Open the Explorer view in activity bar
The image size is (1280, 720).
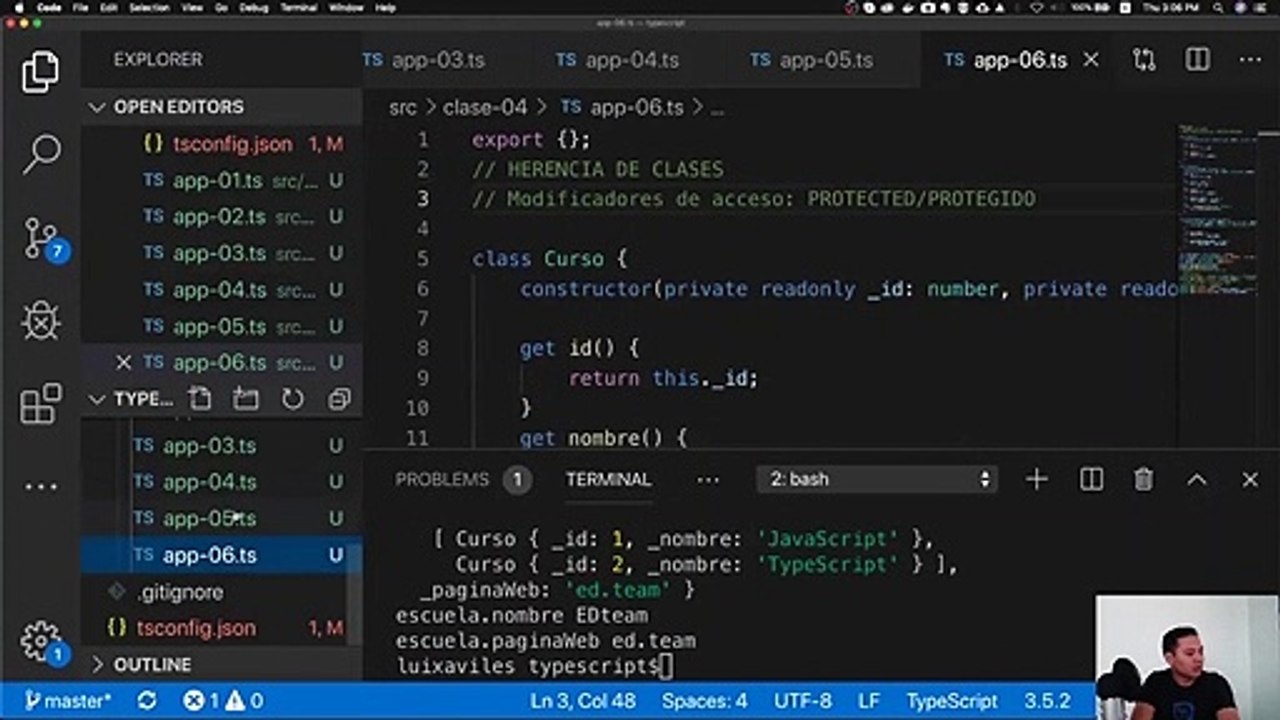click(x=40, y=72)
